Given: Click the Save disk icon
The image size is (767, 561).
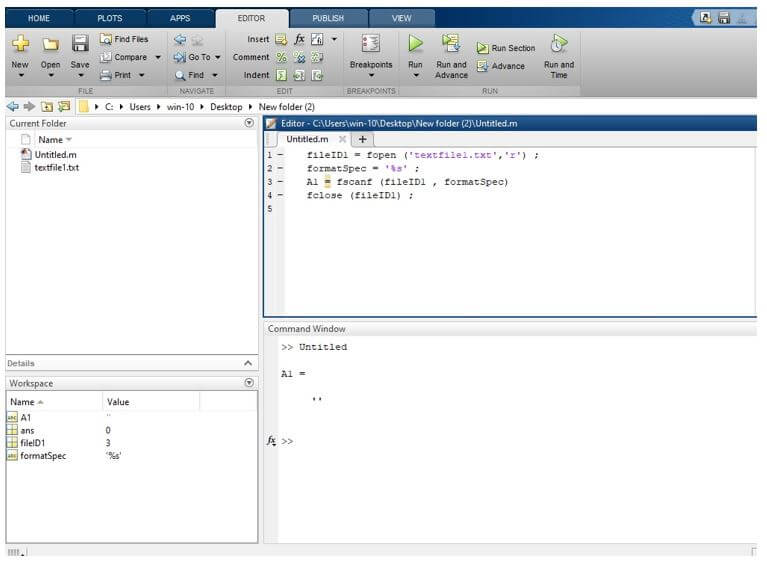Looking at the screenshot, I should tap(80, 44).
